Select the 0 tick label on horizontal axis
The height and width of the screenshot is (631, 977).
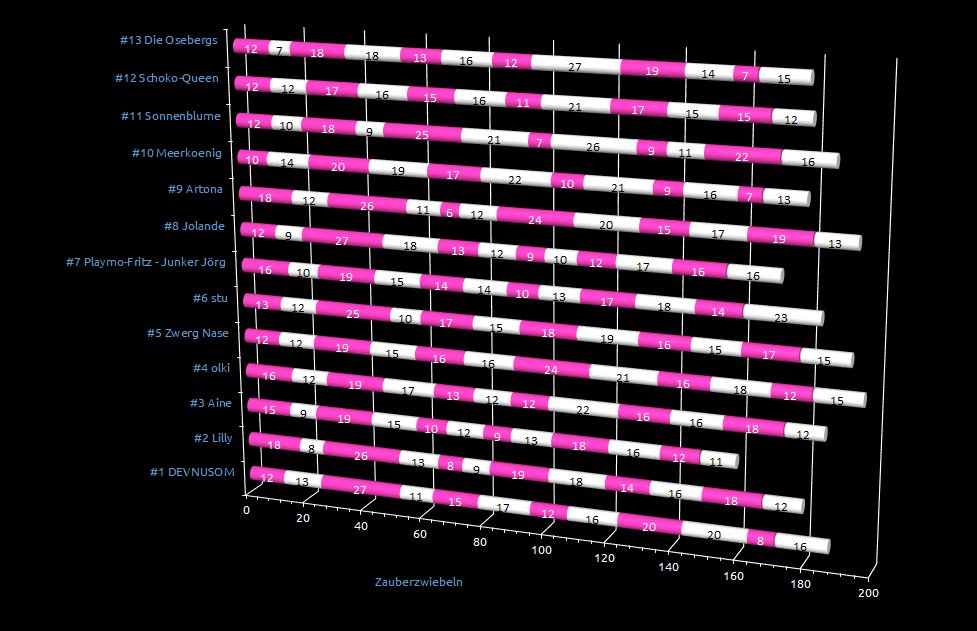coord(248,509)
